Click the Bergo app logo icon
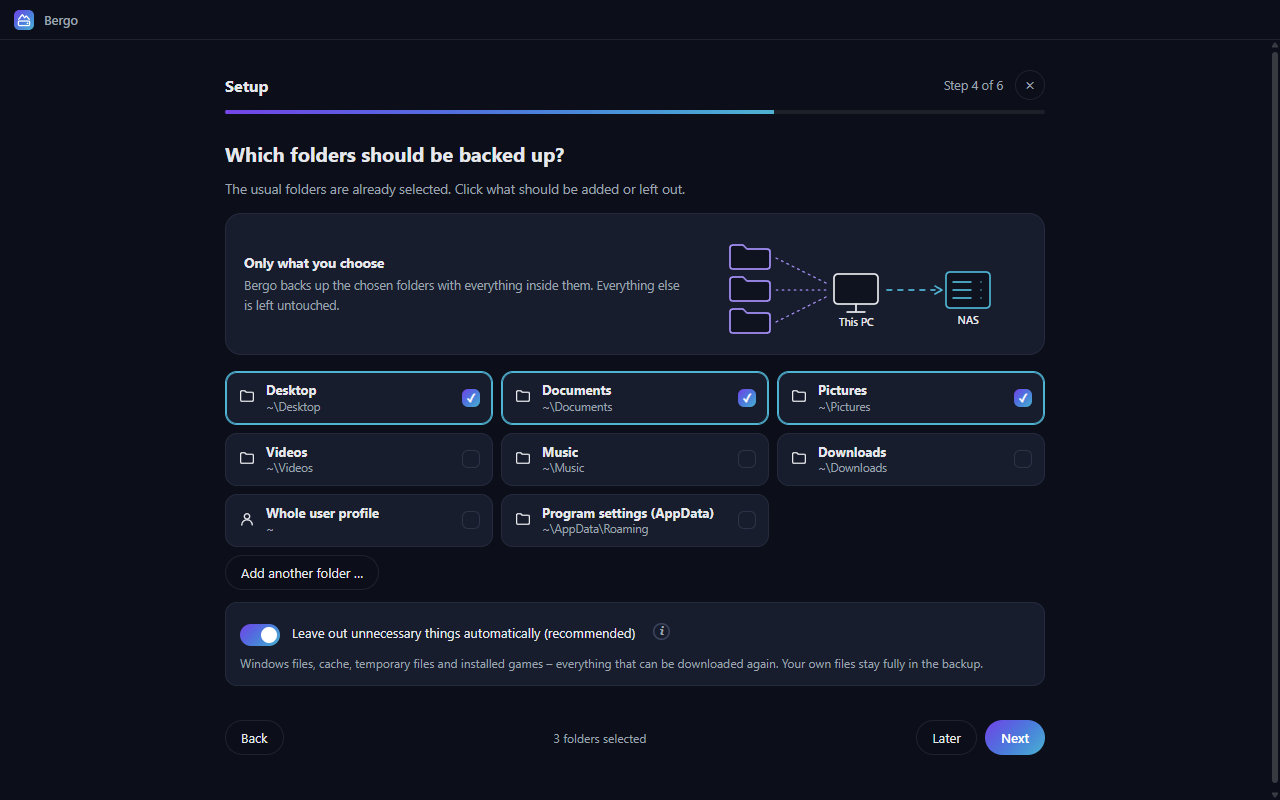1280x800 pixels. coord(24,20)
